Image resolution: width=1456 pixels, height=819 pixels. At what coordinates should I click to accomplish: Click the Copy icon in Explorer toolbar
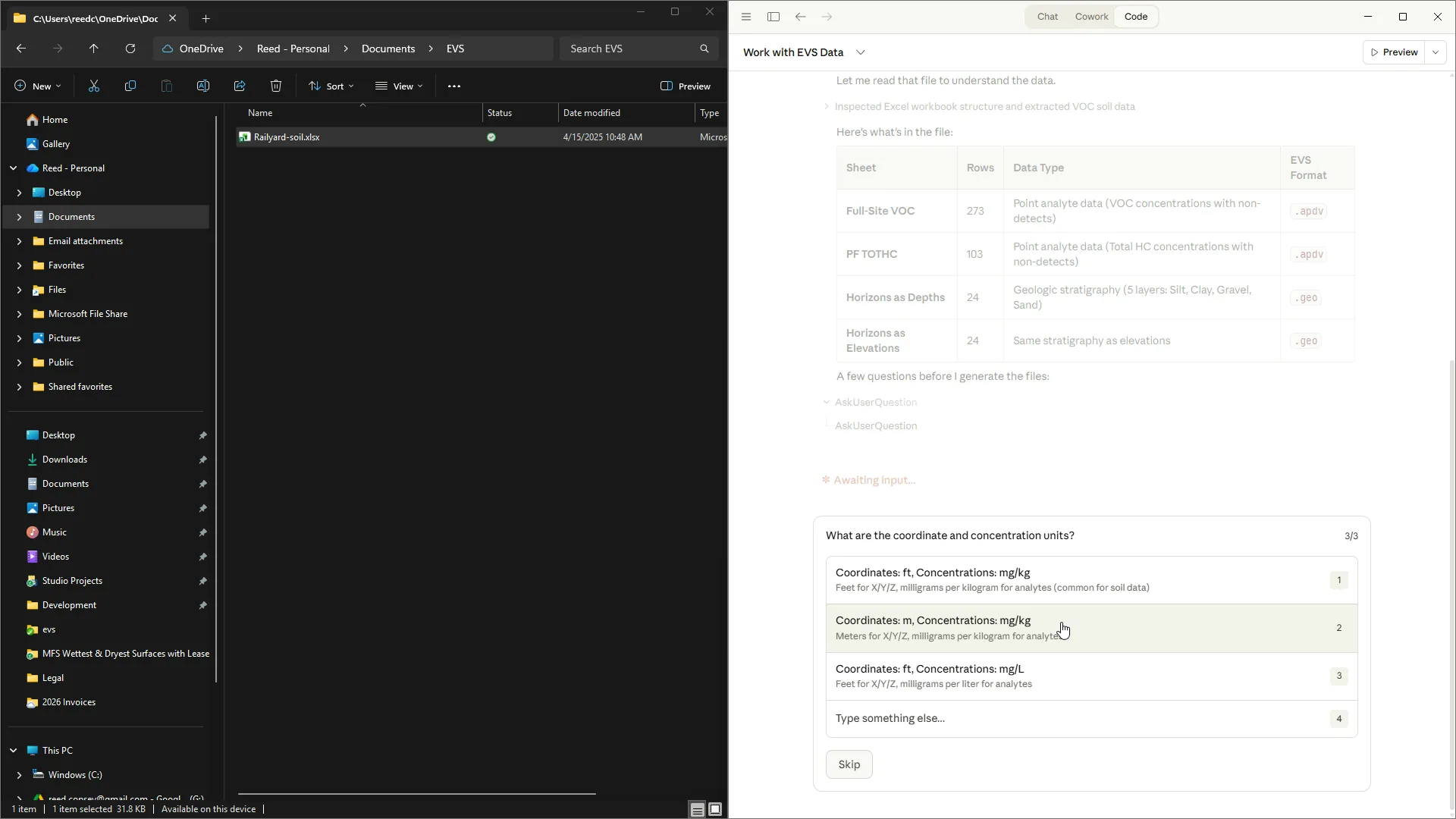[130, 86]
